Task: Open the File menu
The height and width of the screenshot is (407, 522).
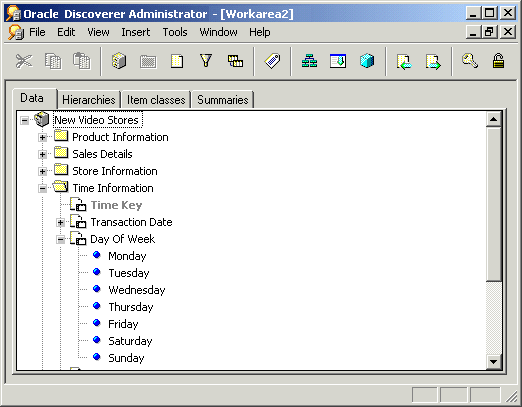Action: 37,32
